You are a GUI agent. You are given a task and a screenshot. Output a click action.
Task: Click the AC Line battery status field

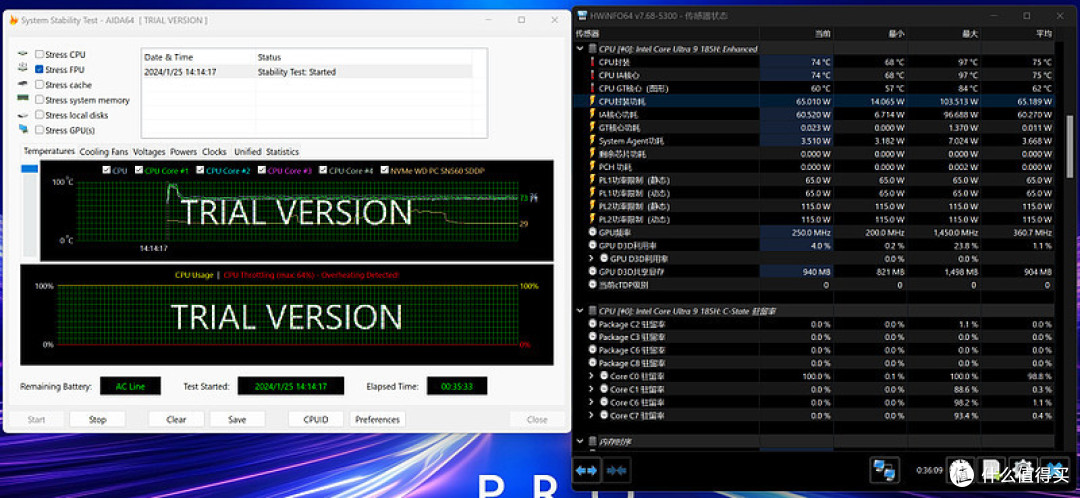130,386
